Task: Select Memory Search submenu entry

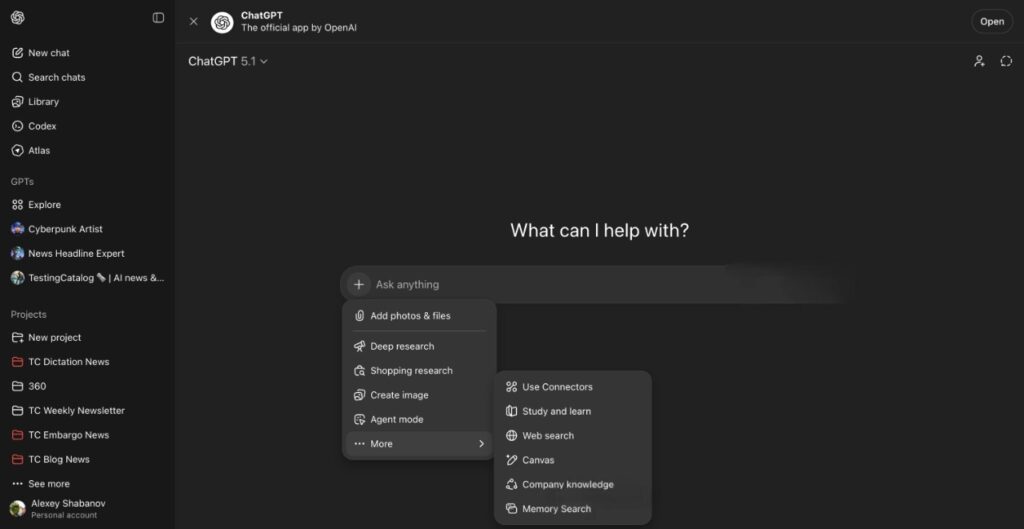Action: coord(573,509)
